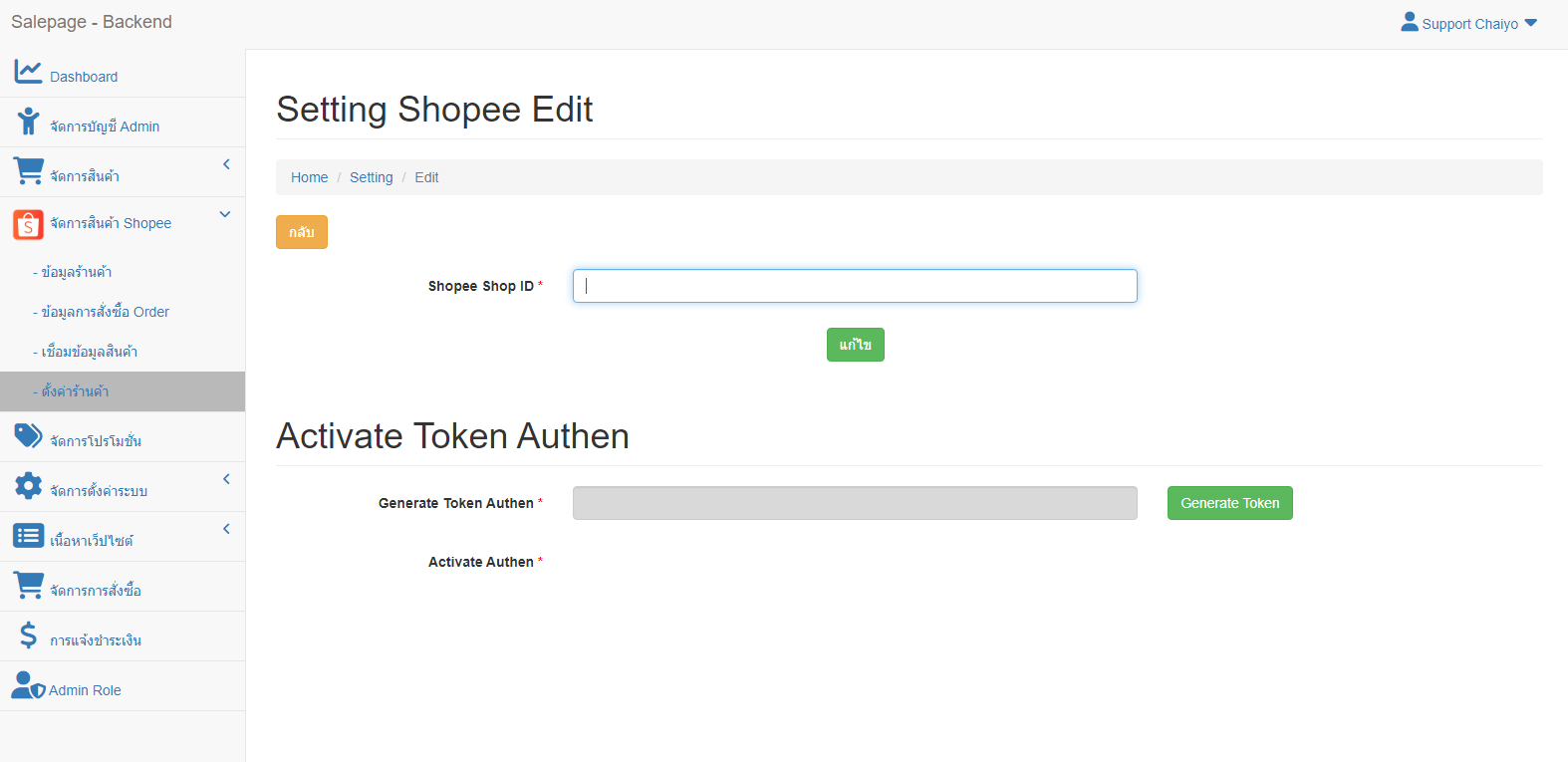Open the ข้อมูลร้านค้า submenu item
This screenshot has height=762, width=1568.
pos(76,272)
